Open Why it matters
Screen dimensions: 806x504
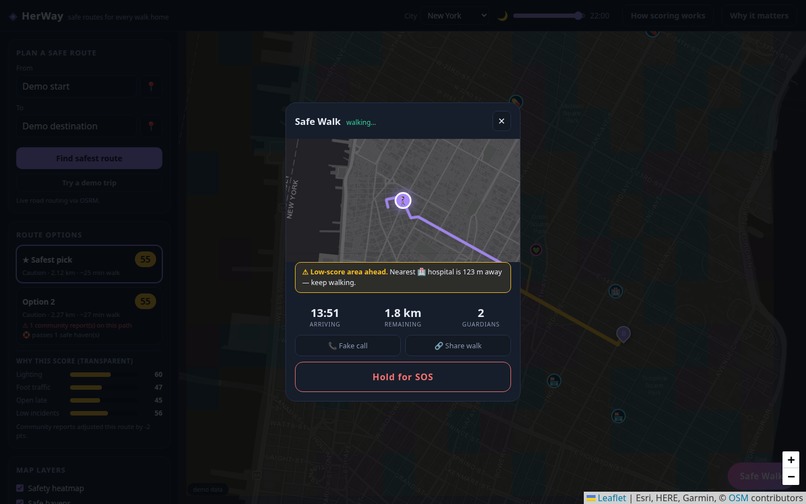759,15
